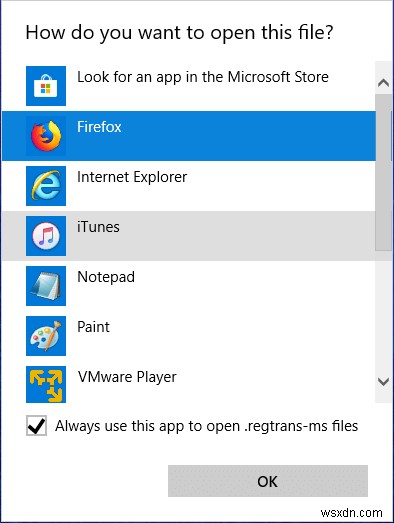Select the 'VMware Player' text entry

pos(127,377)
